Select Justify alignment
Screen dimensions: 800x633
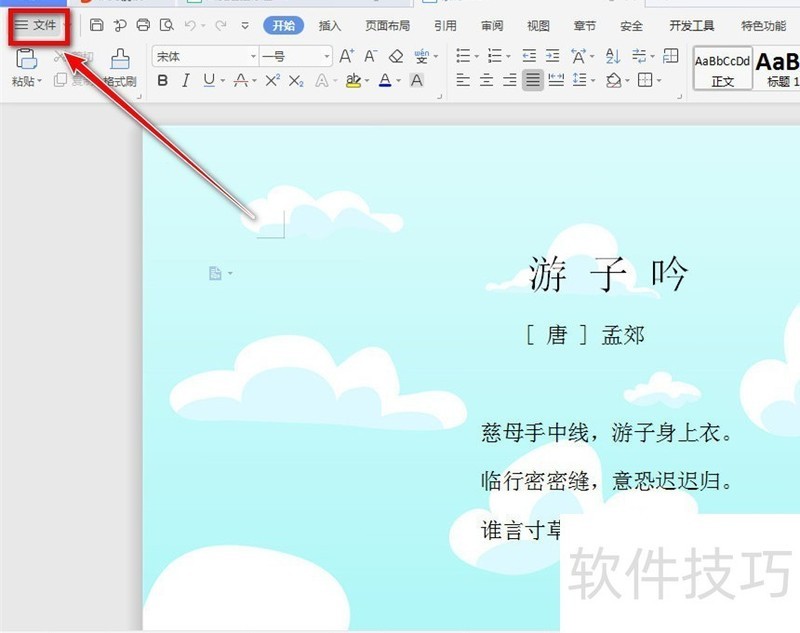pos(533,80)
